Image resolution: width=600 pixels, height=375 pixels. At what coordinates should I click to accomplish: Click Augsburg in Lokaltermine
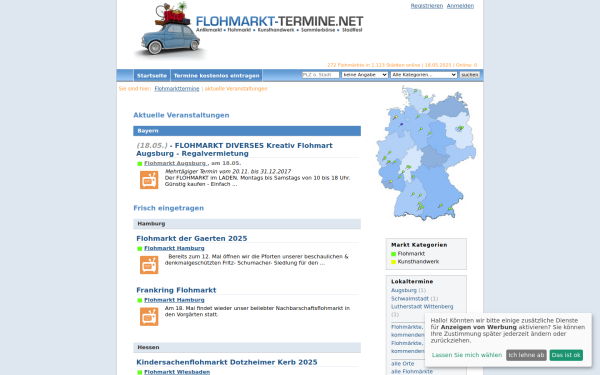pos(404,290)
